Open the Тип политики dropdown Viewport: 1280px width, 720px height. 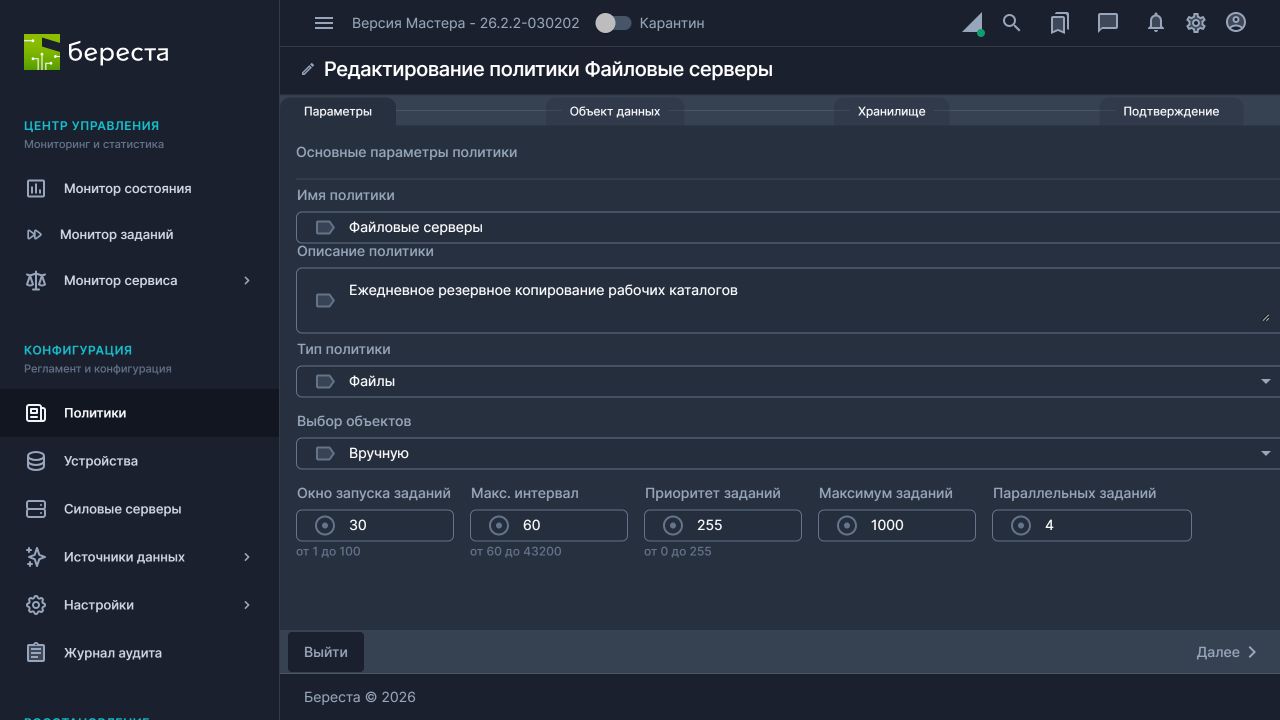[788, 381]
